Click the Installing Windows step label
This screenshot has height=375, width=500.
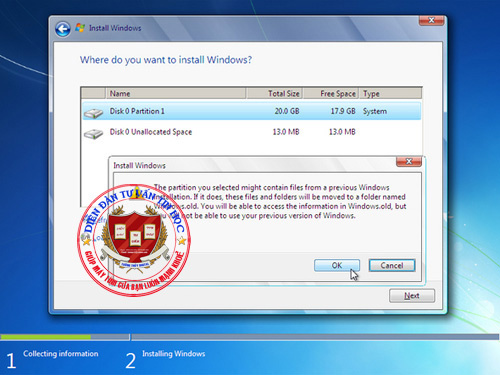174,354
